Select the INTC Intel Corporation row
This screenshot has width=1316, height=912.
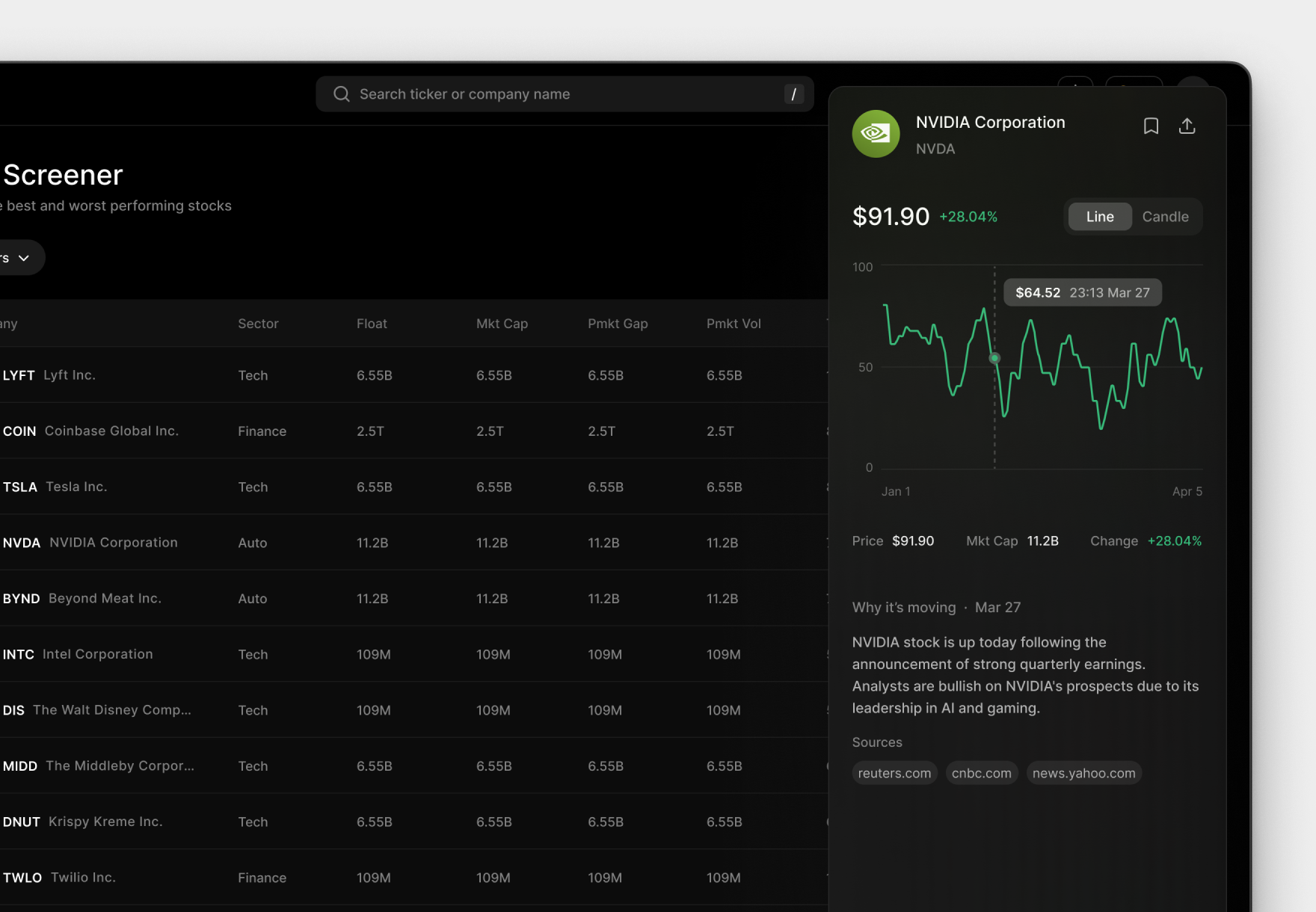point(413,654)
